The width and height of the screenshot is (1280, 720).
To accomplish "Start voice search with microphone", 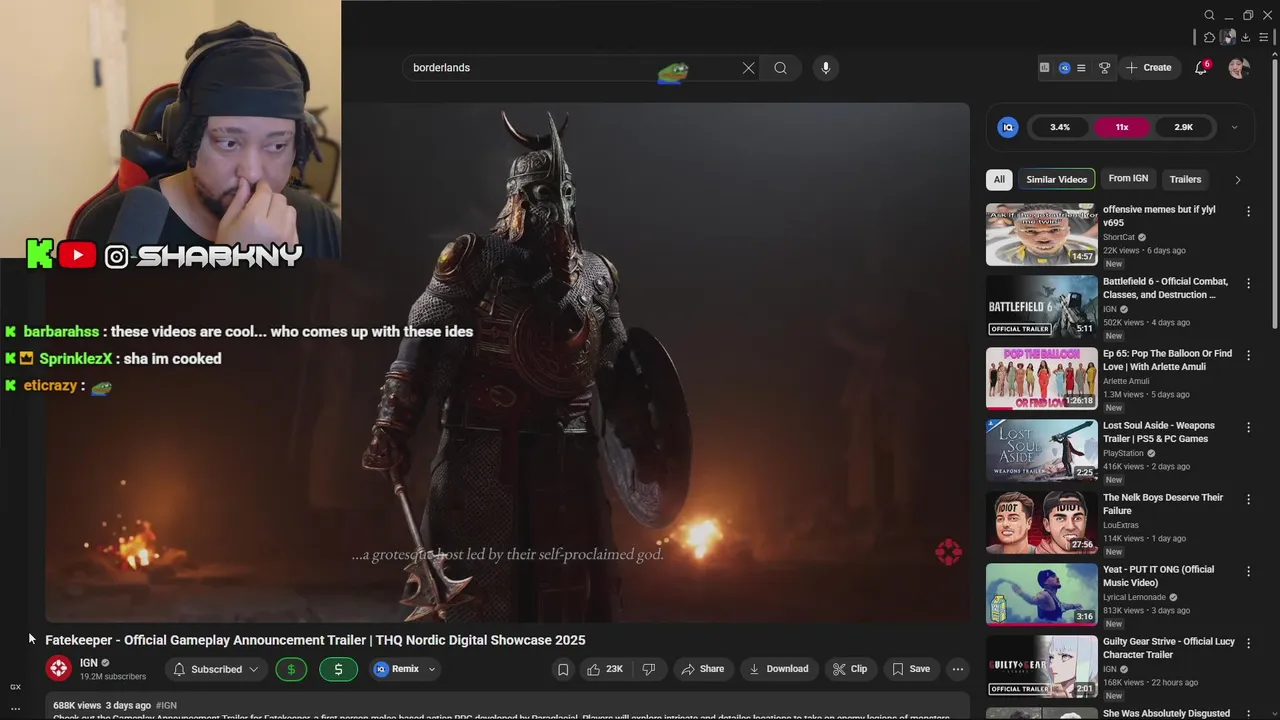I will pos(825,68).
